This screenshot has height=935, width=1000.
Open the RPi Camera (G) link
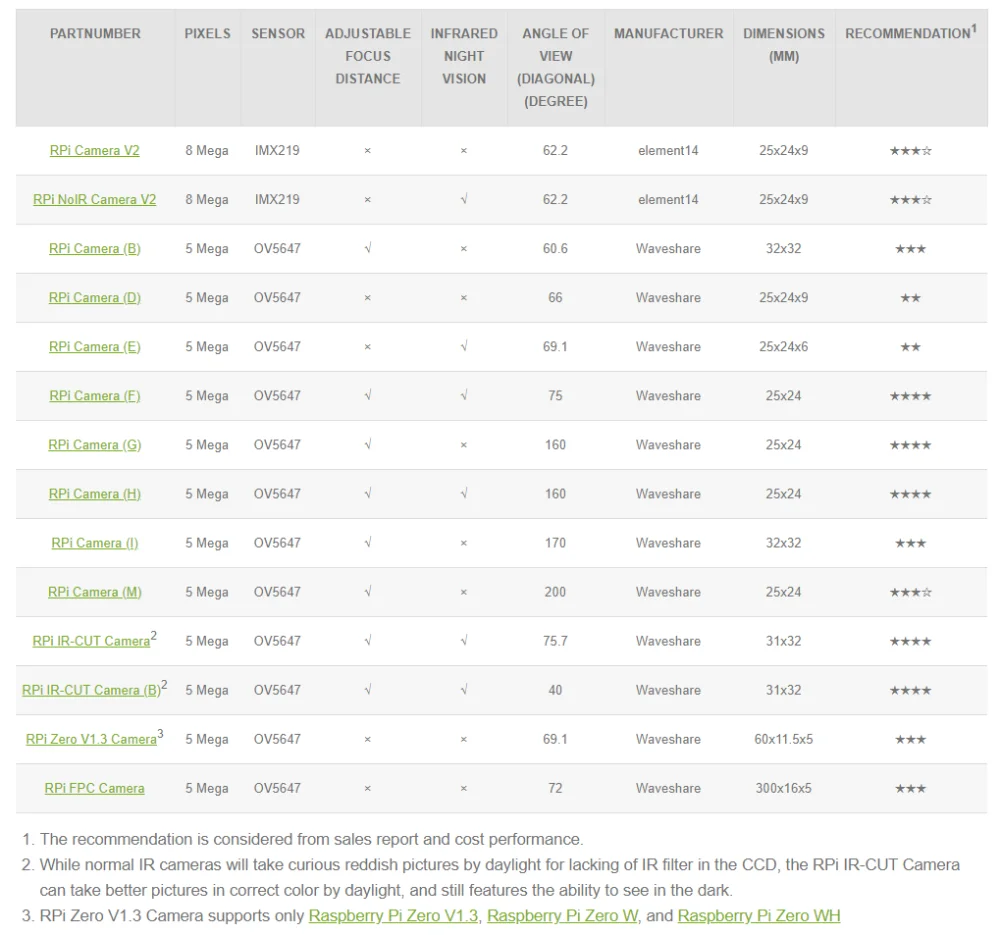tap(95, 445)
